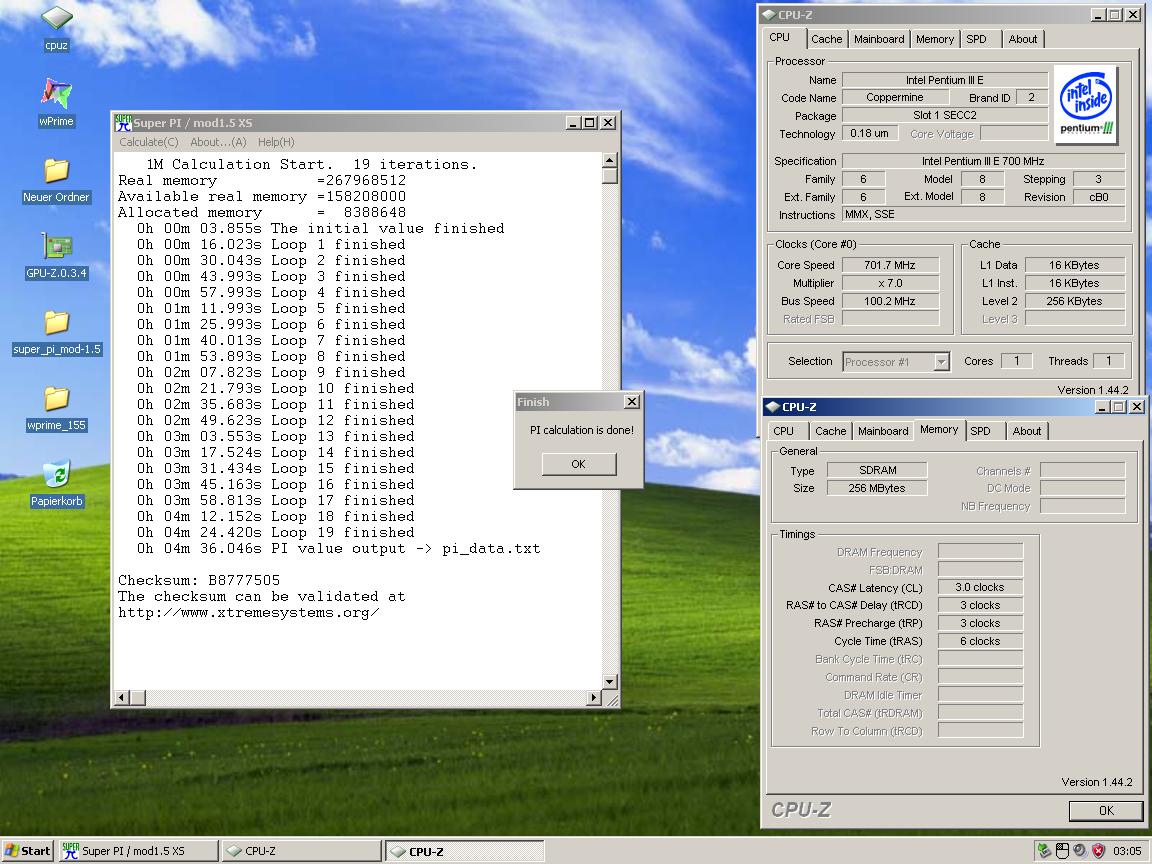The width and height of the screenshot is (1152, 864).
Task: Open the cpuz desktop icon
Action: 57,28
